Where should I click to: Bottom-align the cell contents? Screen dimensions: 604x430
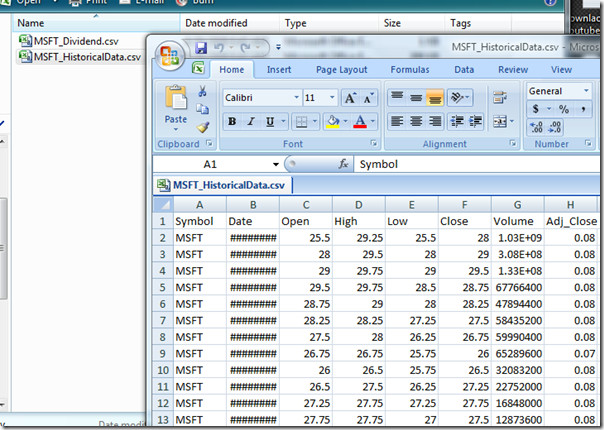click(435, 97)
